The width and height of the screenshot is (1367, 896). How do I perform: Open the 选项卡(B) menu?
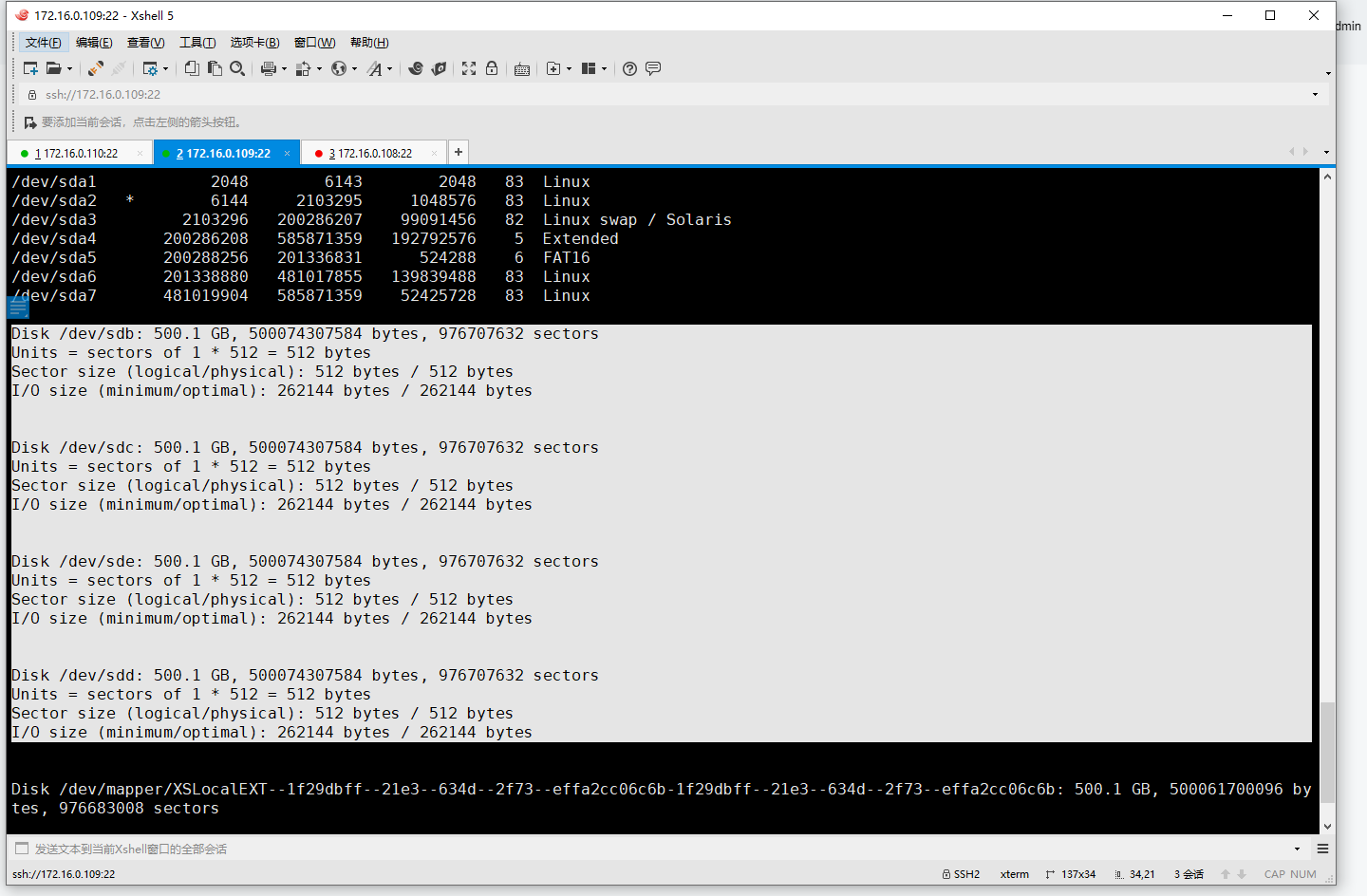(254, 43)
